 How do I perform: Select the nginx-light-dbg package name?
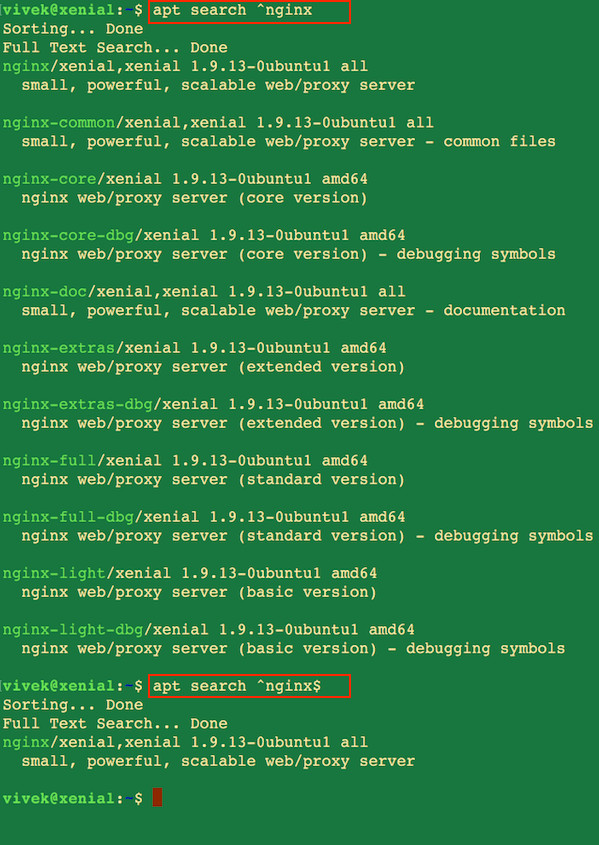pos(73,630)
